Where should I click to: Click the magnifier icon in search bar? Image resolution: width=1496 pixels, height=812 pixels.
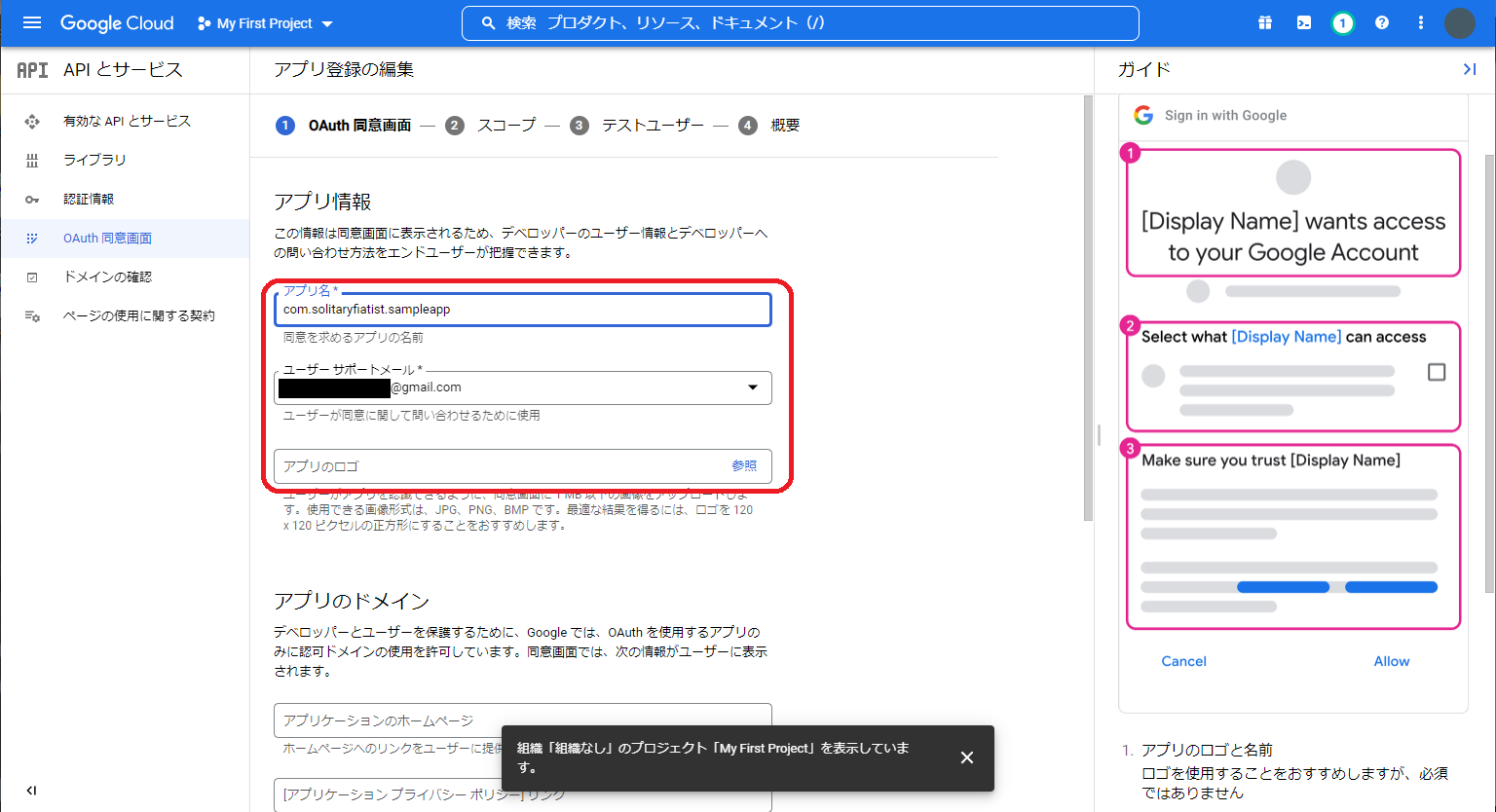click(489, 23)
